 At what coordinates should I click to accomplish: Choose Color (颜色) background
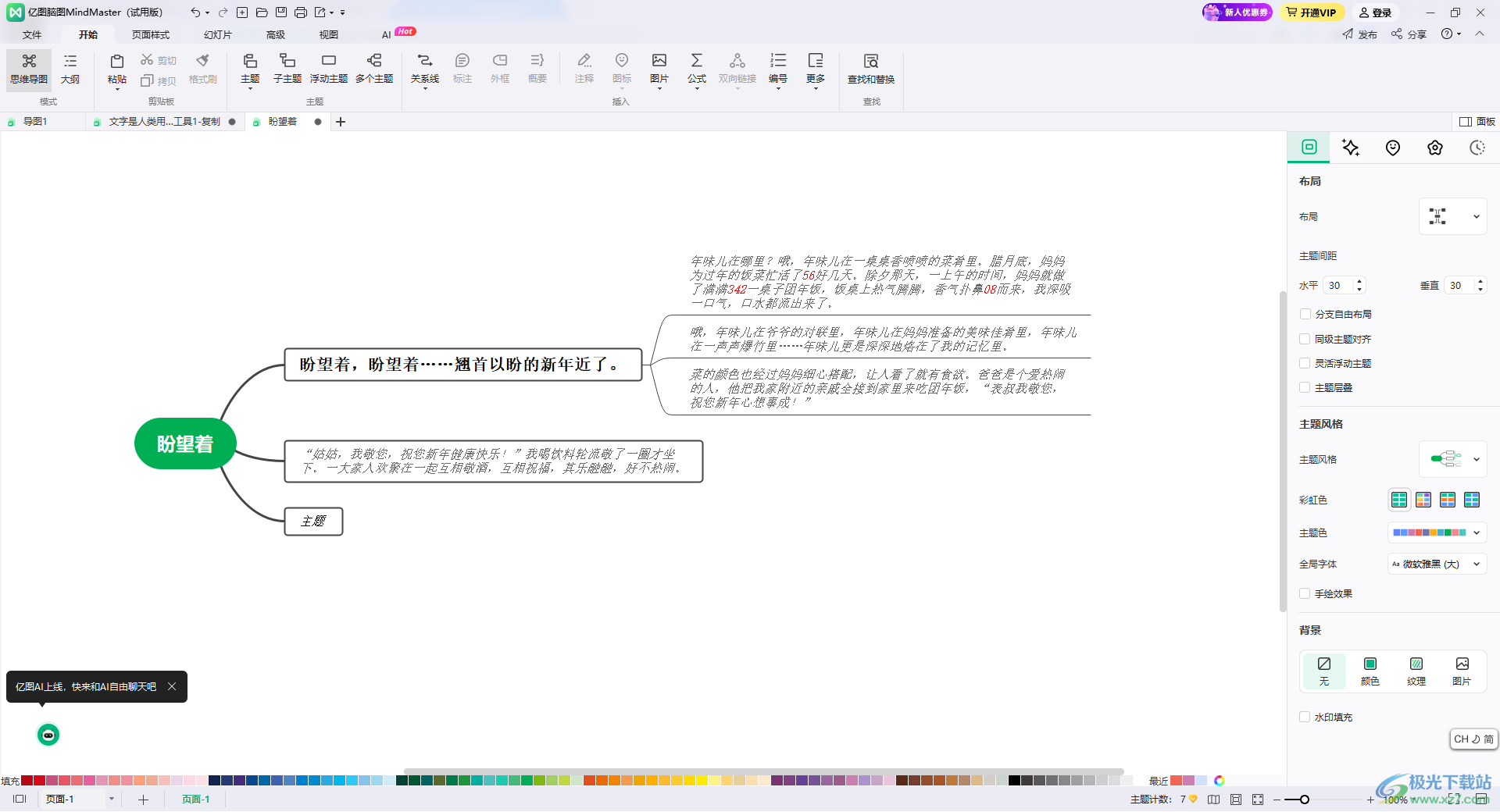[1370, 671]
